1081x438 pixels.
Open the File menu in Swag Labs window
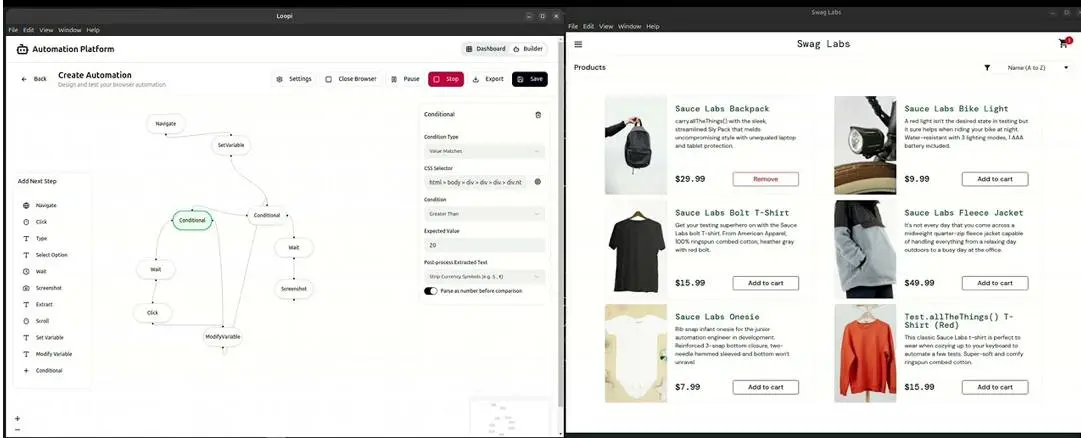click(x=573, y=26)
